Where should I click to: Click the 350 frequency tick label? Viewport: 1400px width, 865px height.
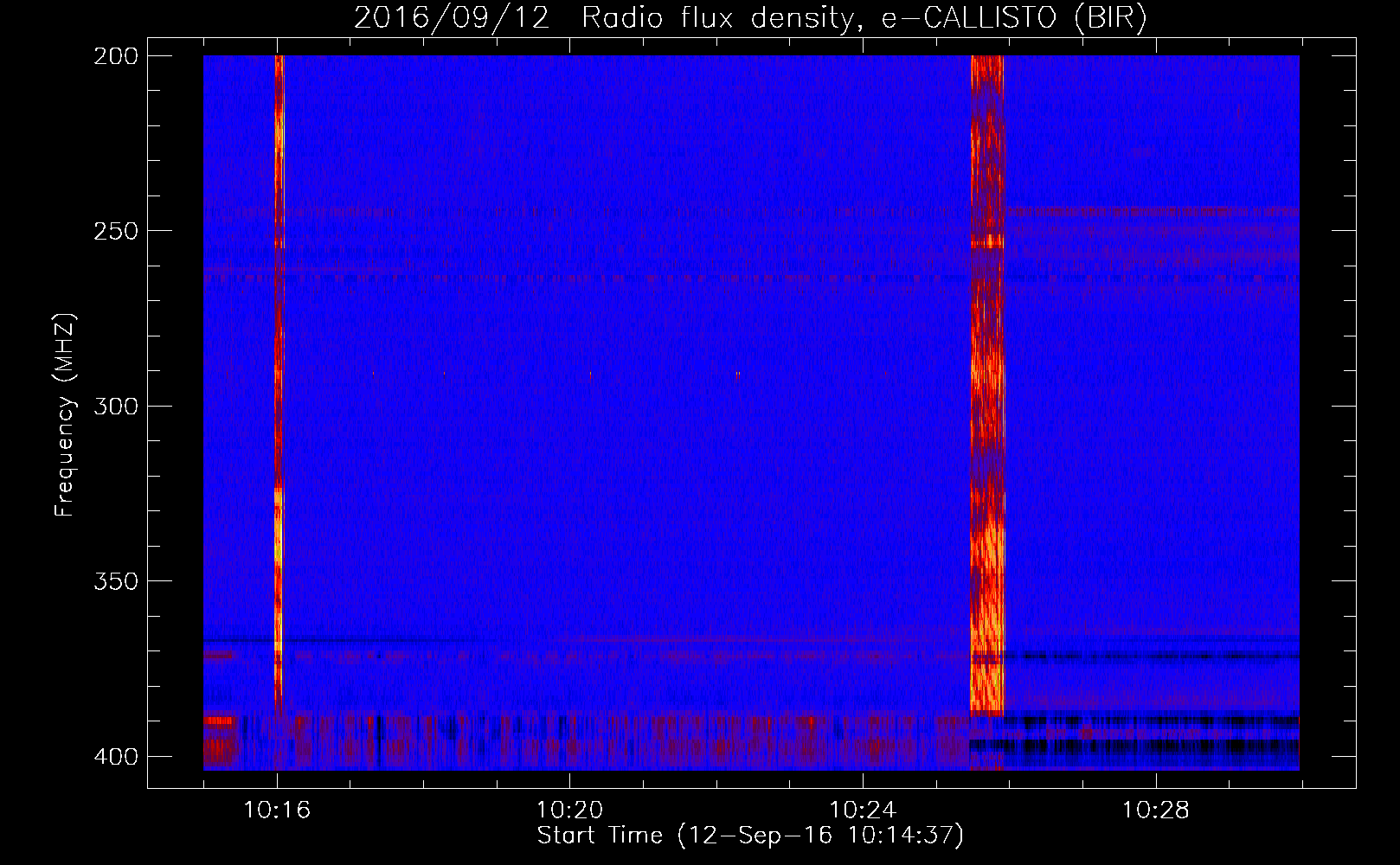coord(115,580)
